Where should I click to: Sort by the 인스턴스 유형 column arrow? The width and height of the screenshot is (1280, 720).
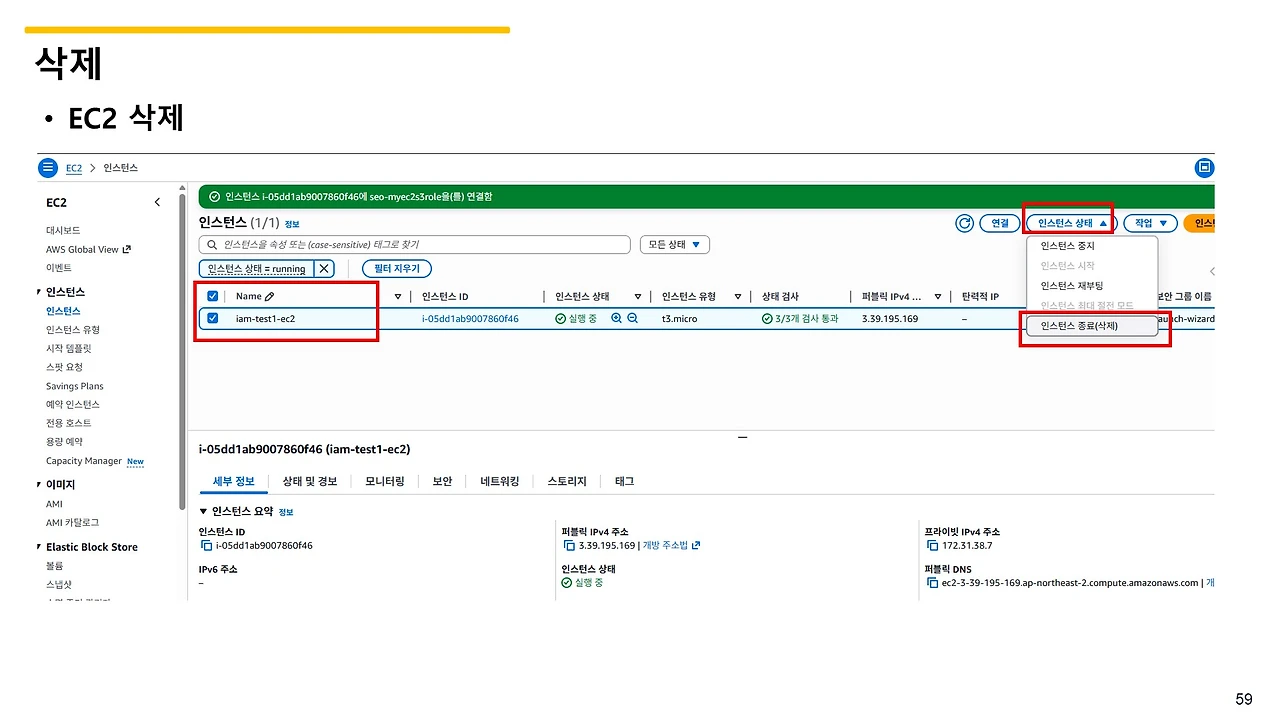point(738,296)
